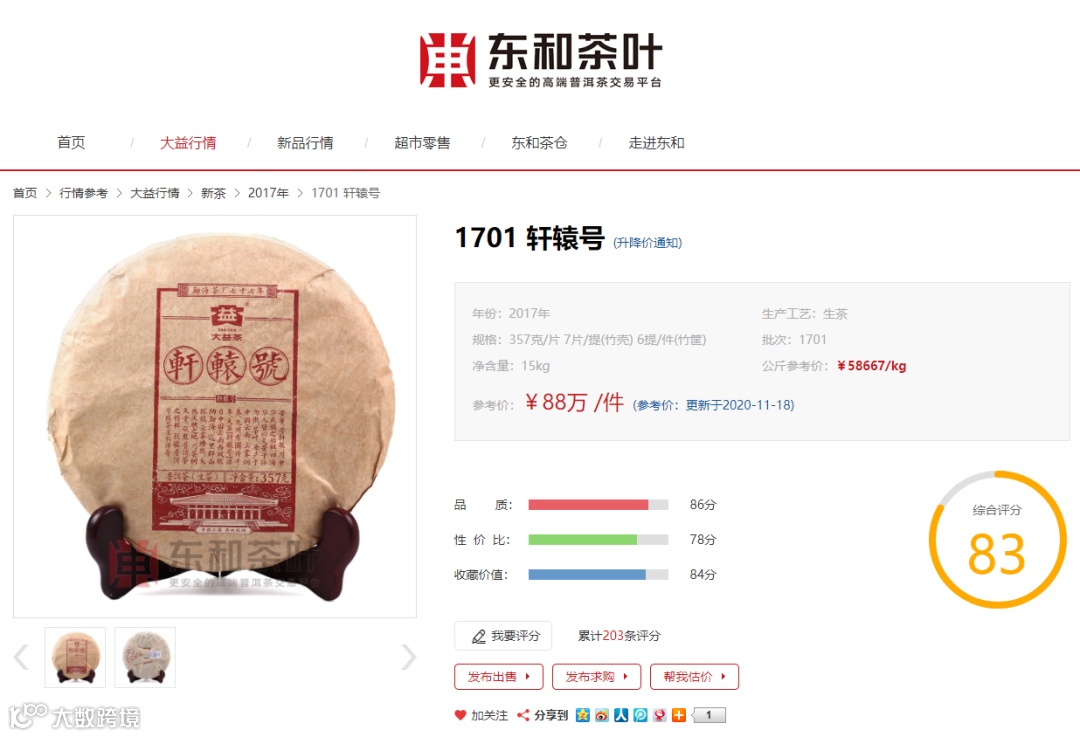Click the red heart 加关注 icon
The image size is (1080, 737).
(460, 715)
